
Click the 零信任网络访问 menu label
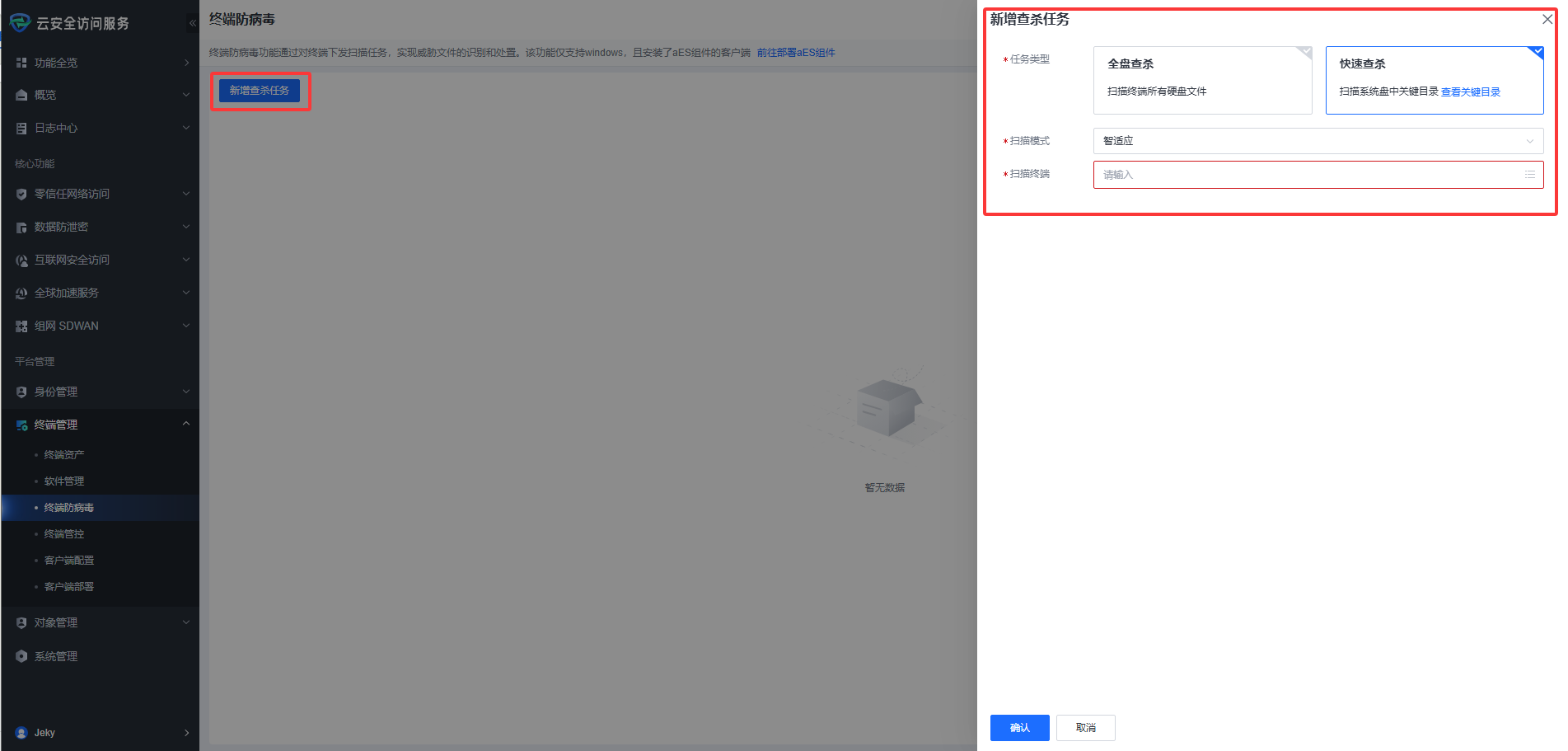click(x=72, y=195)
